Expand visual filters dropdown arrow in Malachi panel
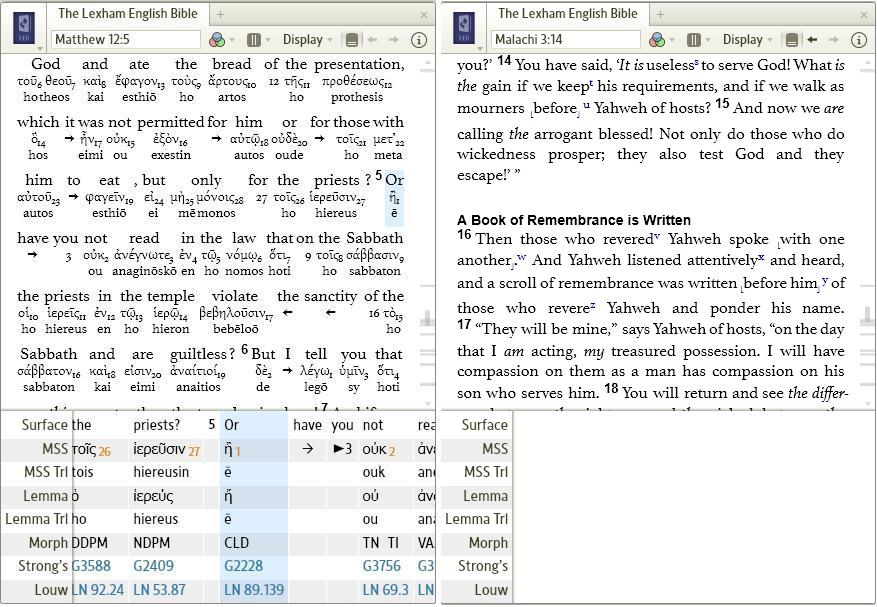 click(672, 40)
